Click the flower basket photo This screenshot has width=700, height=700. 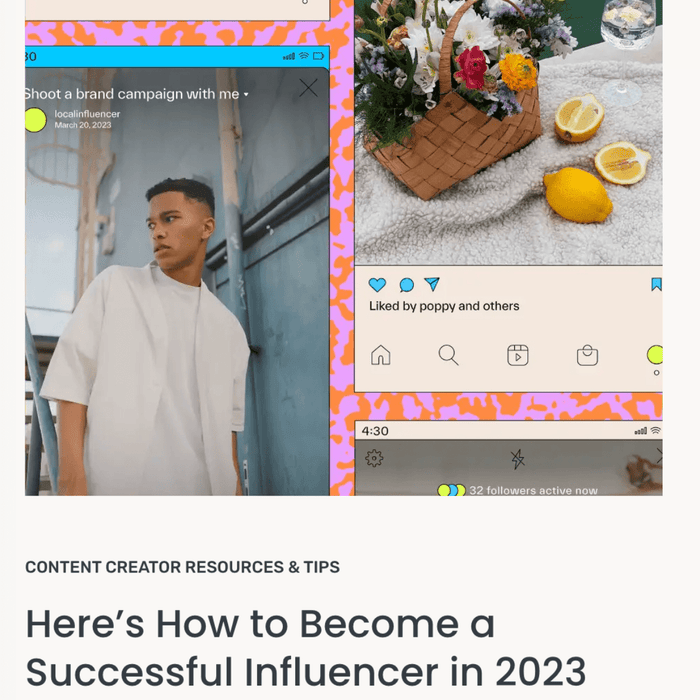(x=508, y=132)
